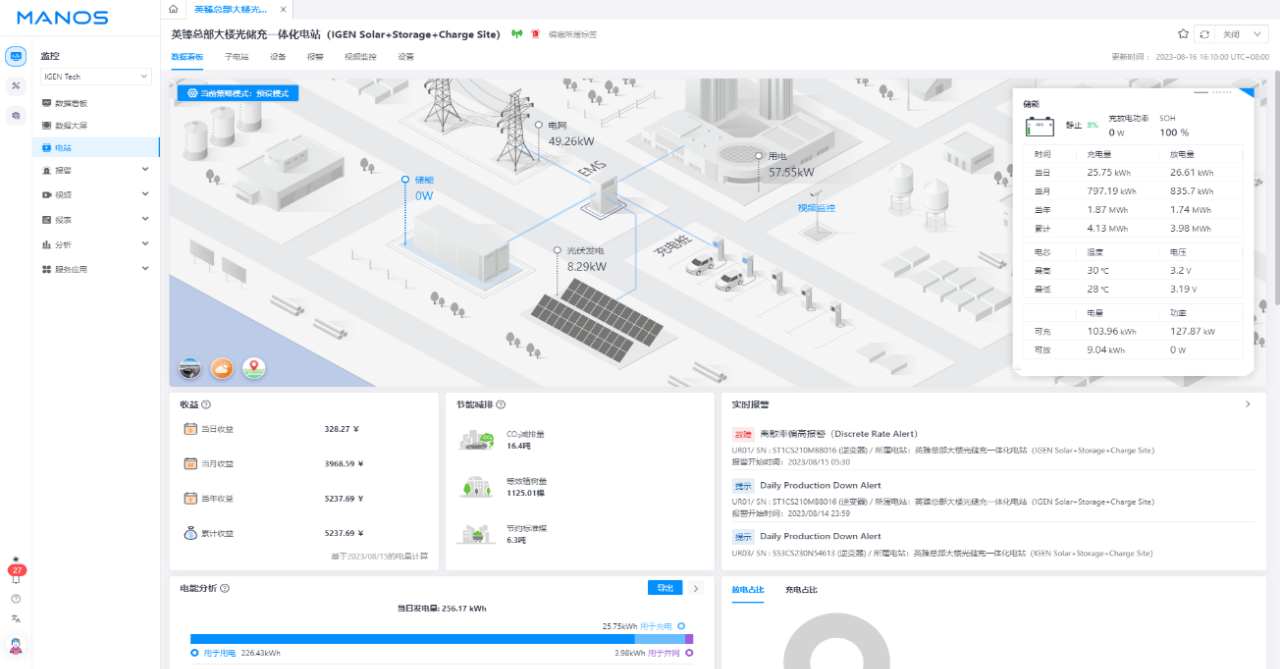Open 数据看板 in the sidebar

coord(71,103)
